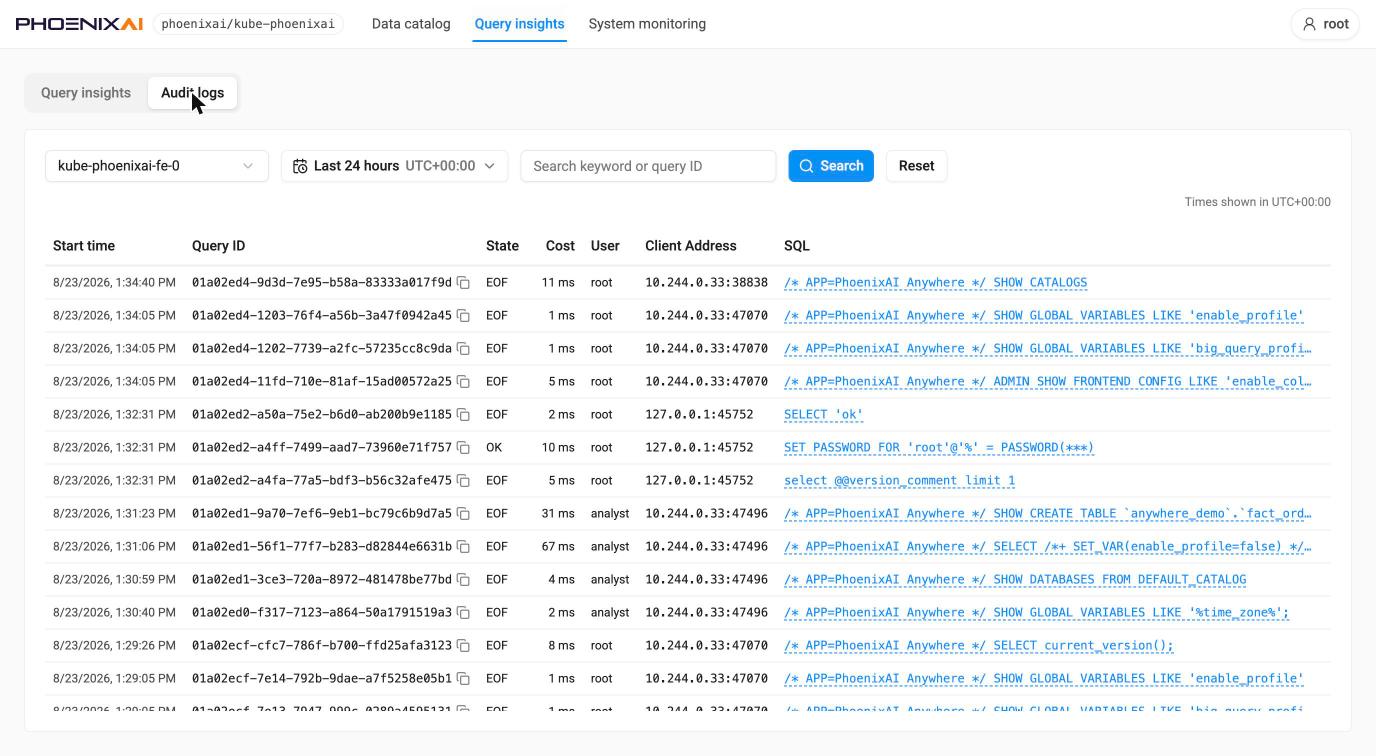Open ADMIN SHOW FRONTEND CONFIG SQL link
This screenshot has height=756, width=1376.
point(1047,382)
